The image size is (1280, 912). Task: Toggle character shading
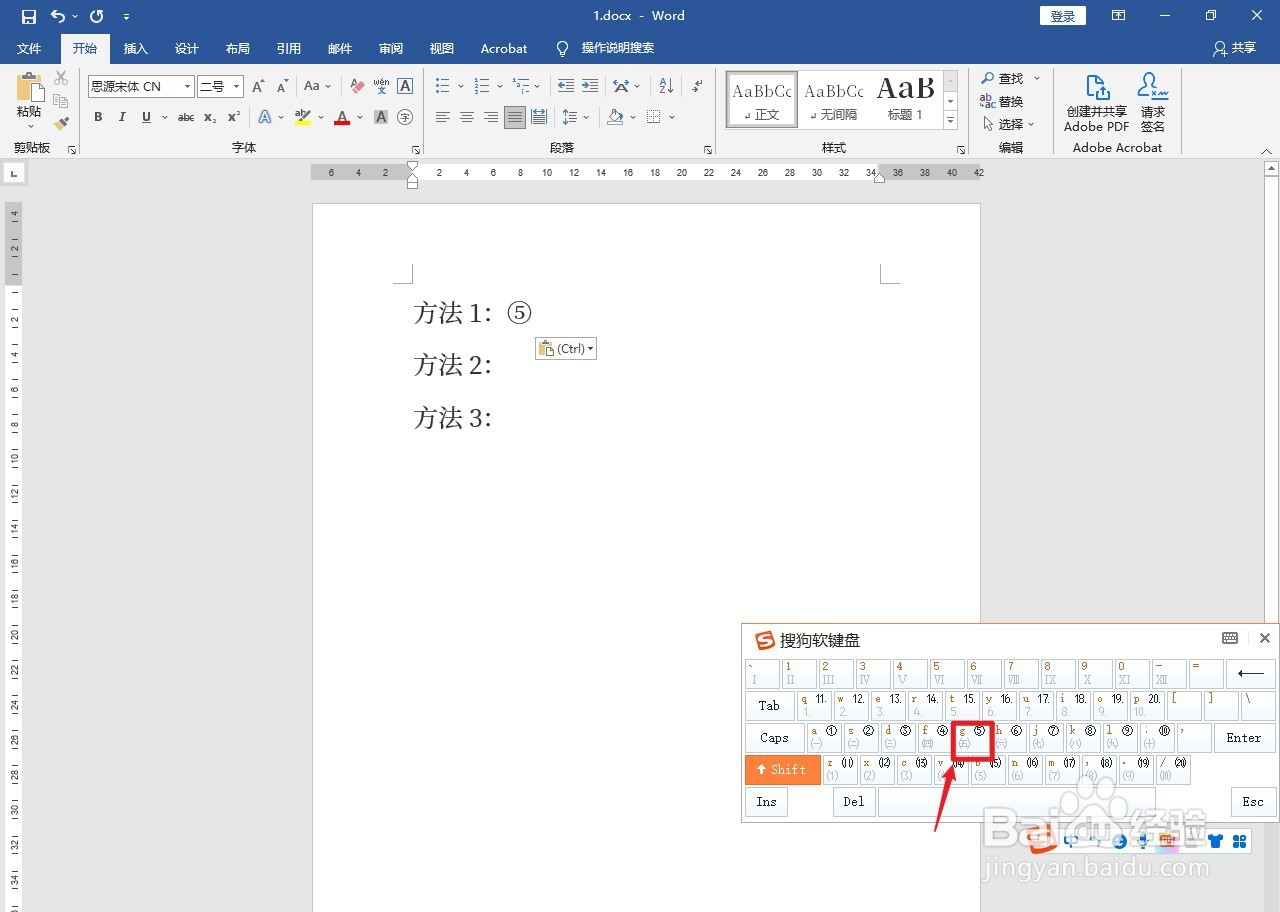(x=381, y=117)
